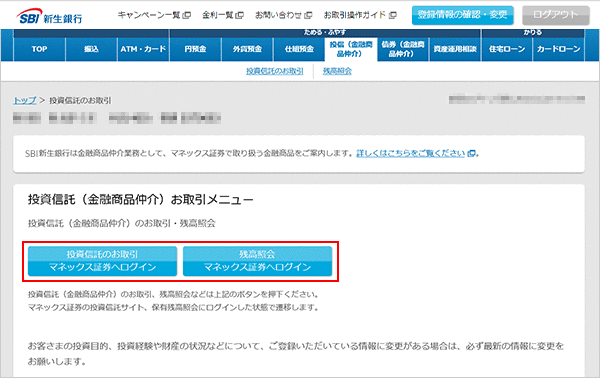This screenshot has width=600, height=378.
Task: Go to the TOP tab
Action: pyautogui.click(x=39, y=49)
